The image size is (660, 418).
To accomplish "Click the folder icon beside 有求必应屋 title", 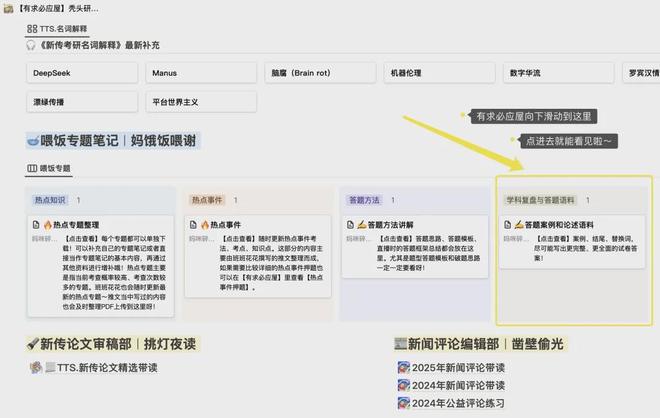I will pyautogui.click(x=8, y=8).
